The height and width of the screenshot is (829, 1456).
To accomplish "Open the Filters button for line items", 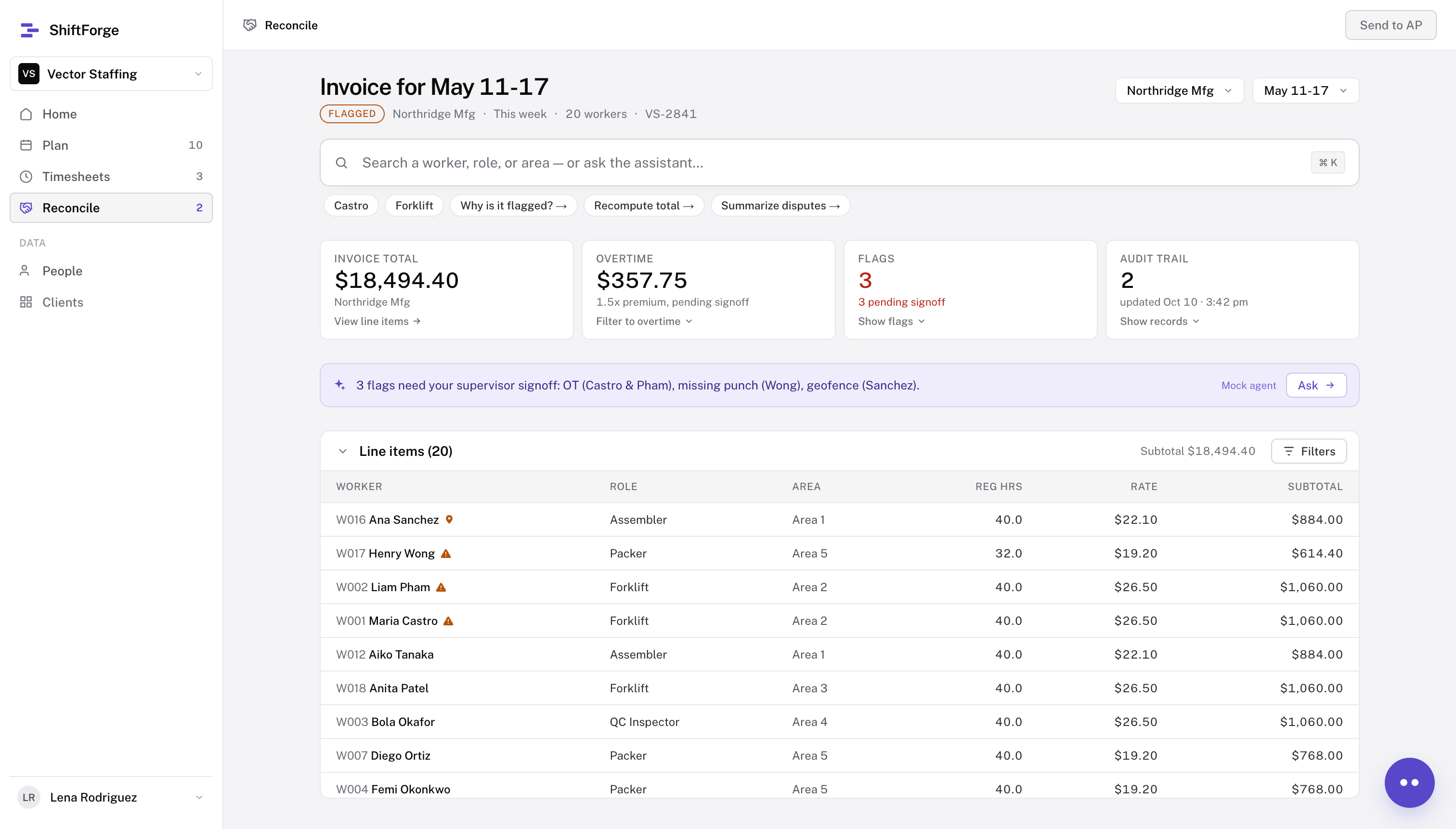I will point(1309,451).
